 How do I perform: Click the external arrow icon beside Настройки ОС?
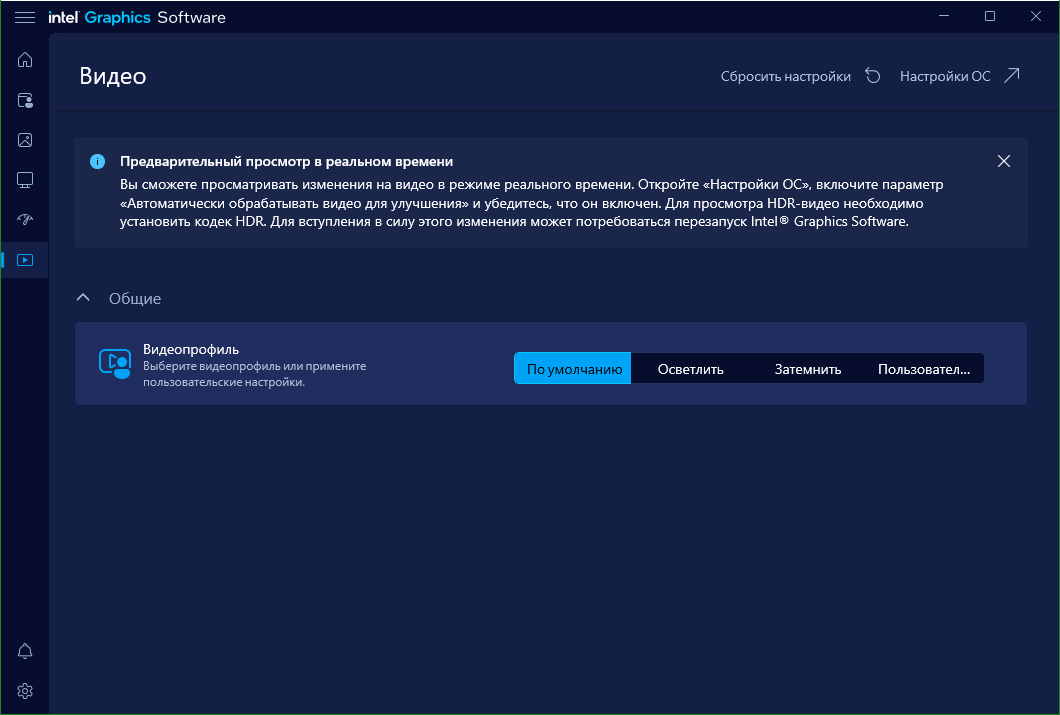[1011, 76]
